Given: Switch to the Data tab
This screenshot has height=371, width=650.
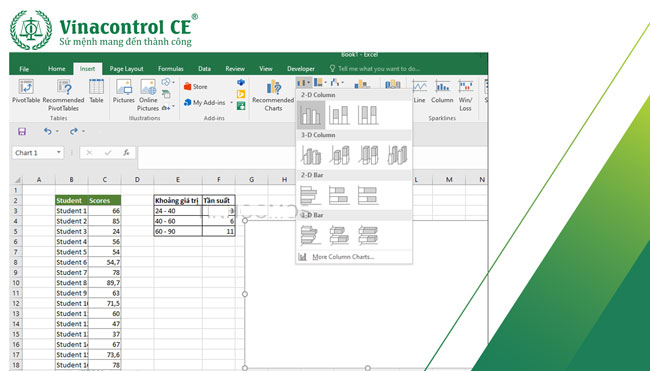Looking at the screenshot, I should 204,69.
